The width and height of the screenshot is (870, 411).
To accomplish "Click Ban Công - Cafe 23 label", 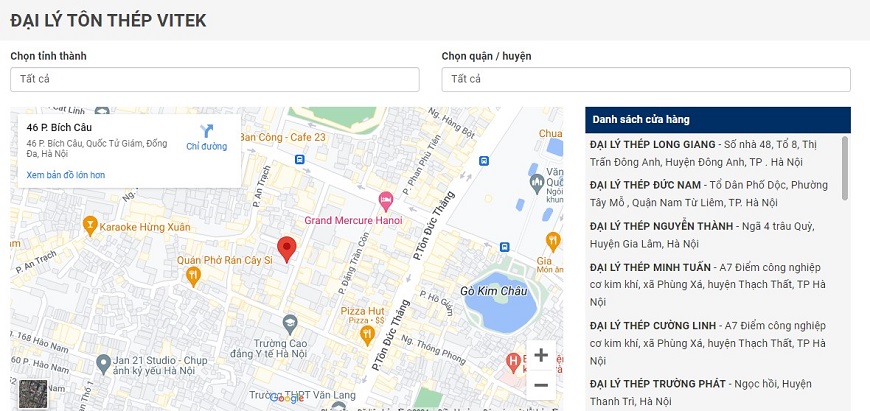I will click(x=282, y=137).
